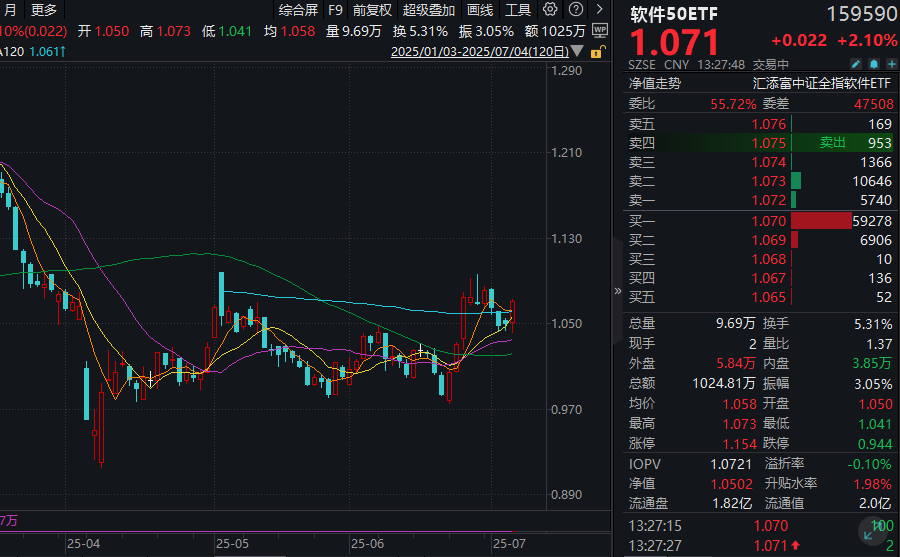Click the 卖四 sell order row at 1.075

pyautogui.click(x=760, y=143)
